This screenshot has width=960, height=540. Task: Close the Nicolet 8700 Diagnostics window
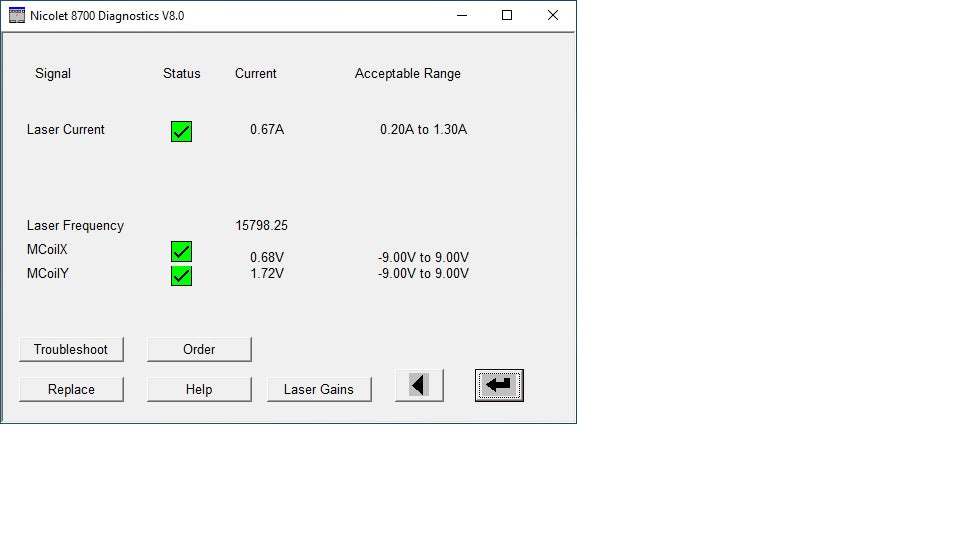click(x=553, y=15)
